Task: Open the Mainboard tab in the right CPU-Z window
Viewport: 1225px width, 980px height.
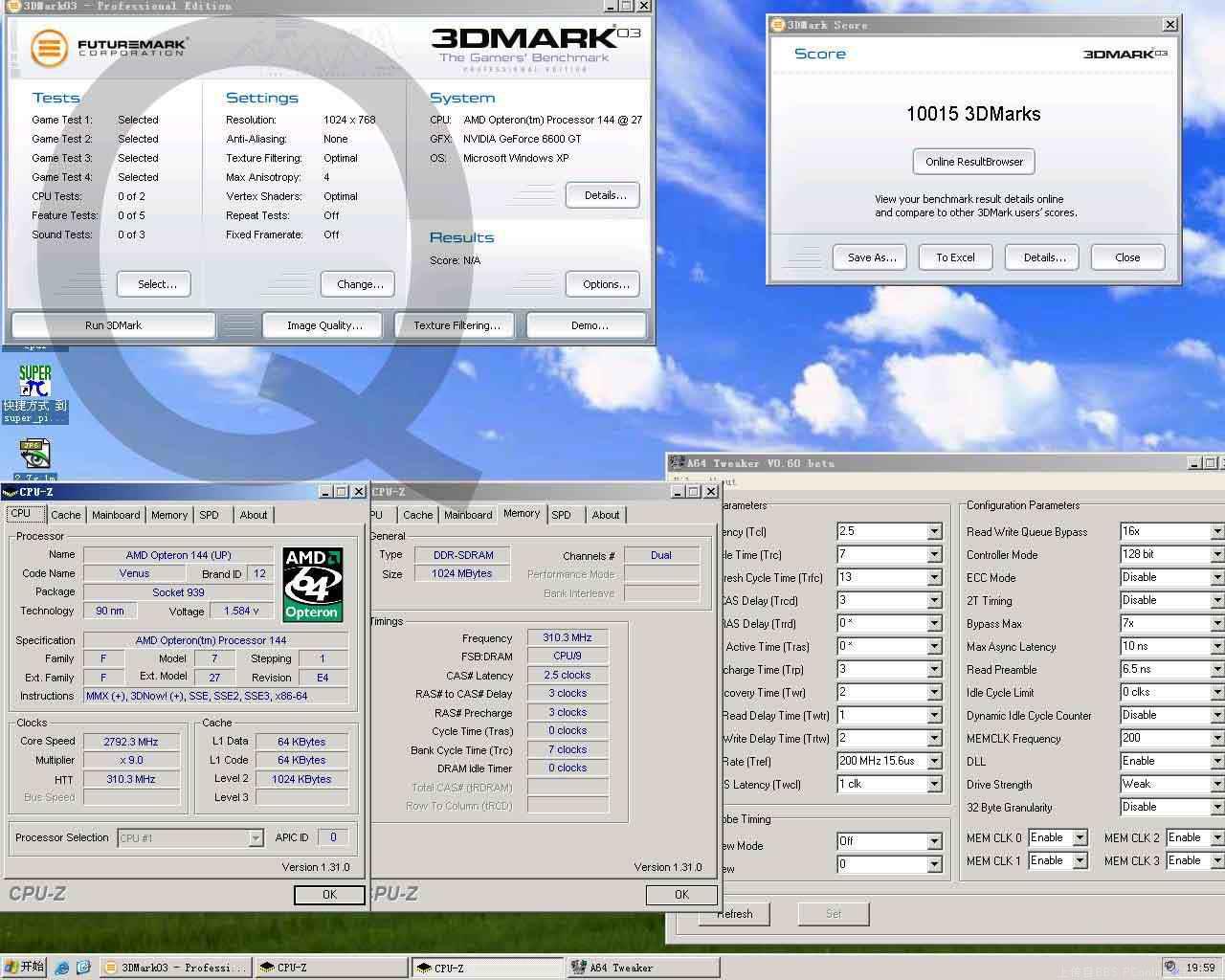Action: point(468,515)
